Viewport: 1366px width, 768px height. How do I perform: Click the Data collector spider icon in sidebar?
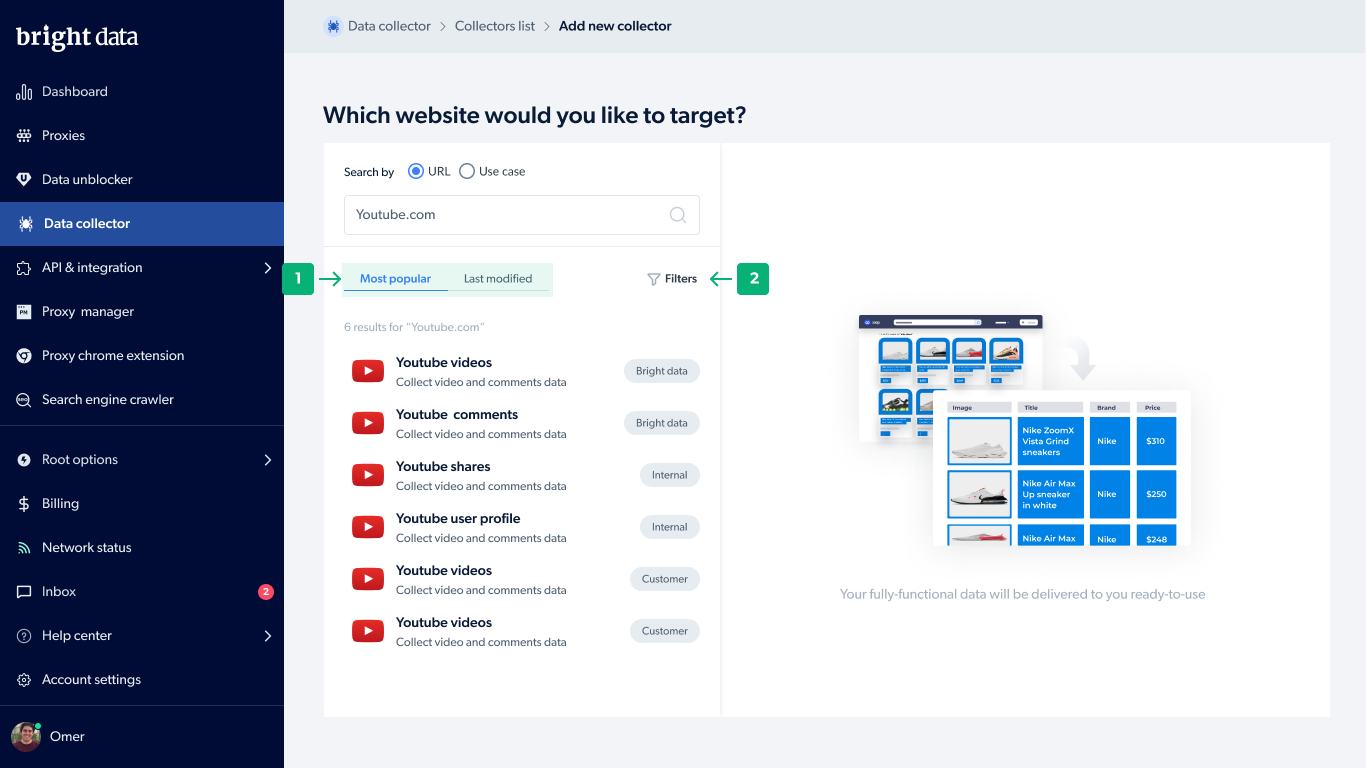tap(26, 224)
